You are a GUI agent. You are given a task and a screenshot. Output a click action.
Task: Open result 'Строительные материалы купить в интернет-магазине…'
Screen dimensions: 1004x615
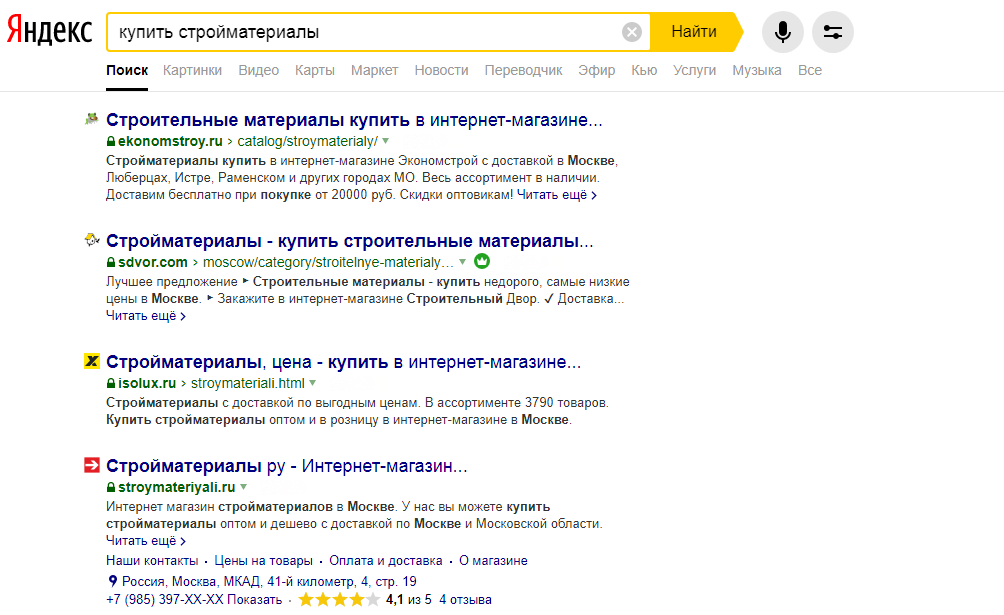pos(354,120)
